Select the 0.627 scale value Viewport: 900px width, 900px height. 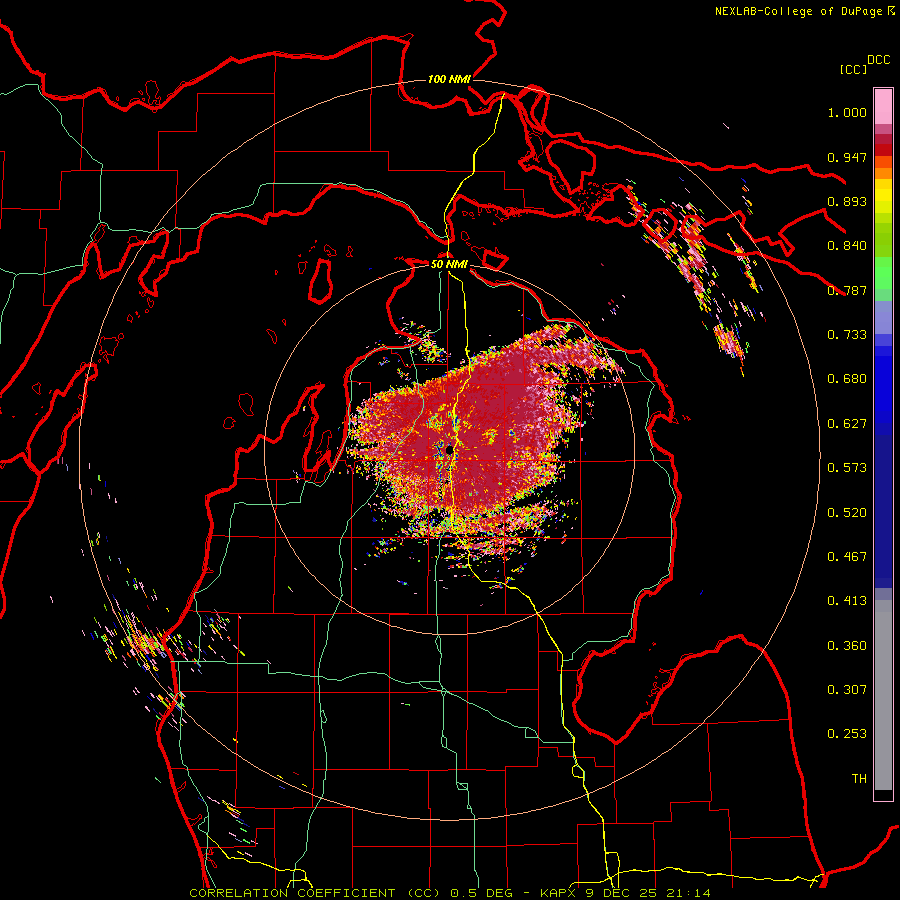847,424
